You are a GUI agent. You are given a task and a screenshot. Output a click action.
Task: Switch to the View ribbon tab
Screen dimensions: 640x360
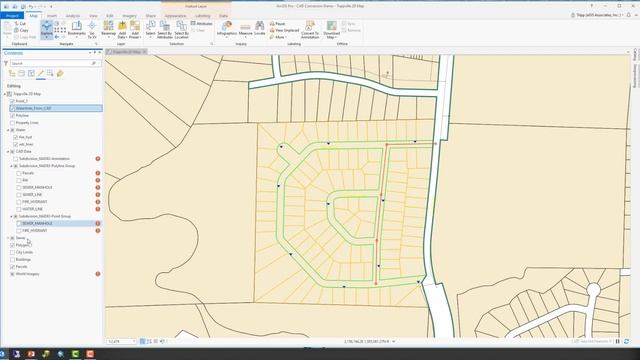(93, 16)
